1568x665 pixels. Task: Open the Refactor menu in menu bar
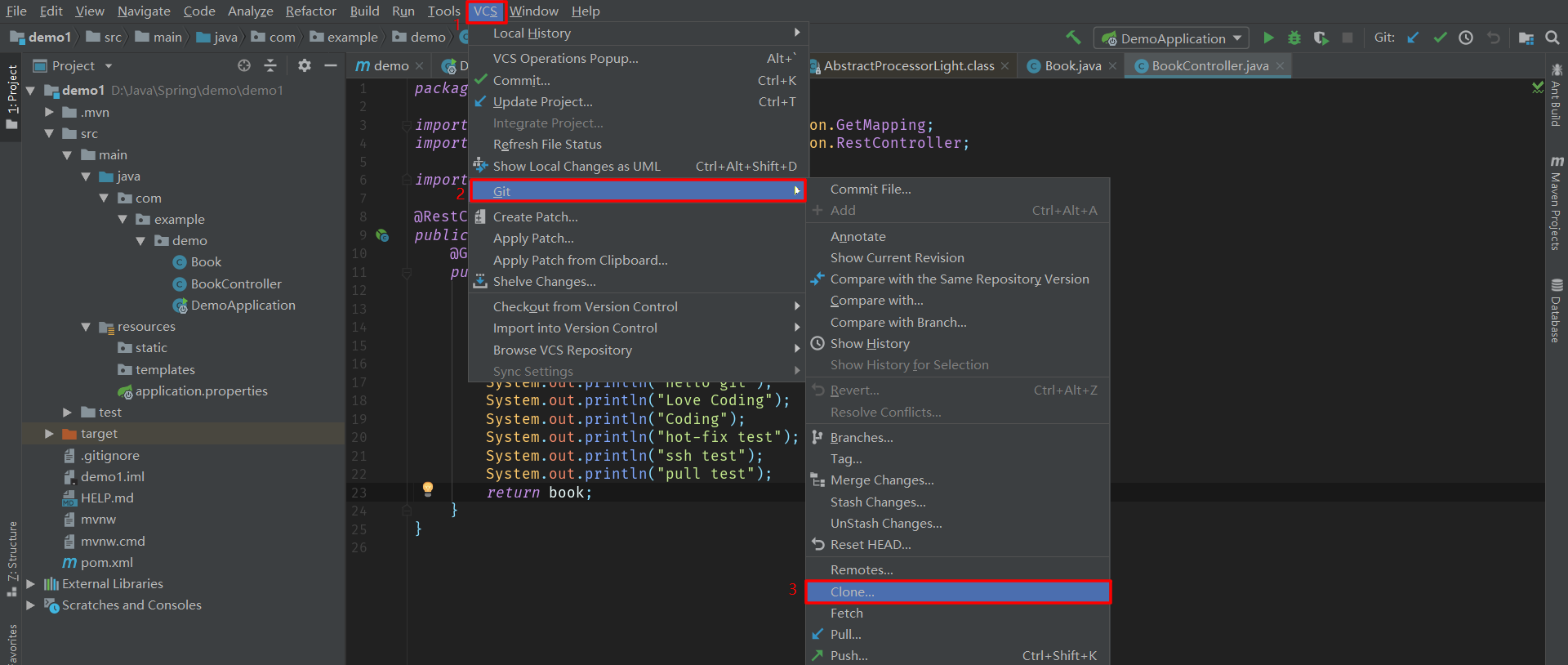coord(310,11)
